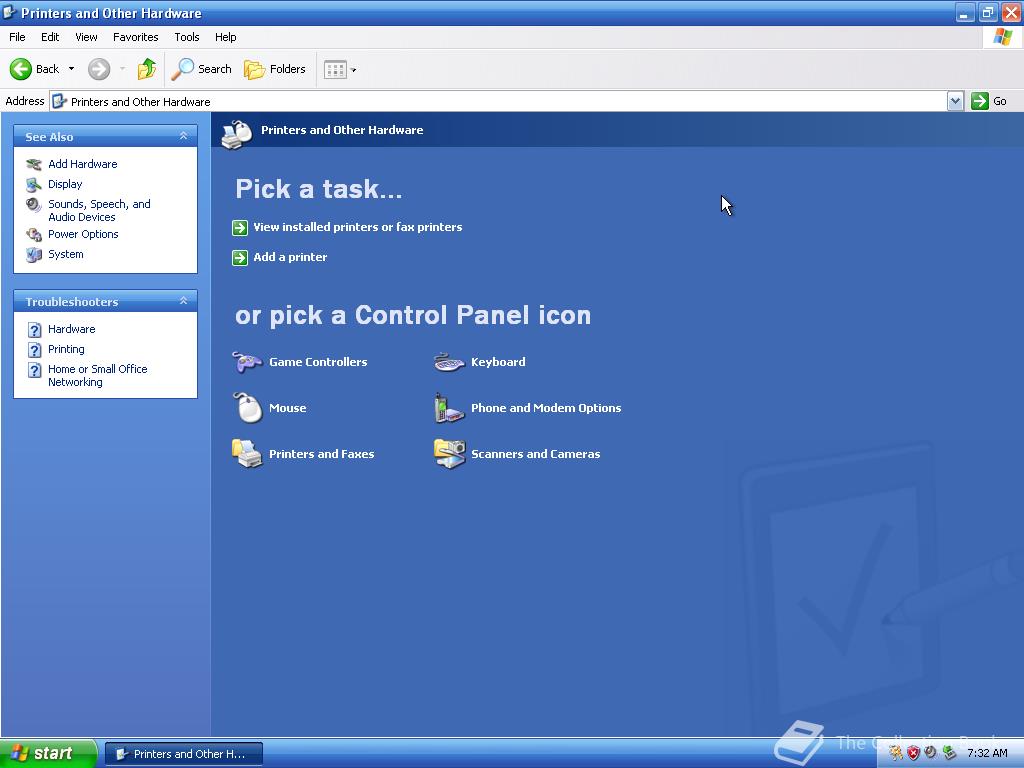Click the red shield security tray icon
The height and width of the screenshot is (768, 1024).
point(913,753)
